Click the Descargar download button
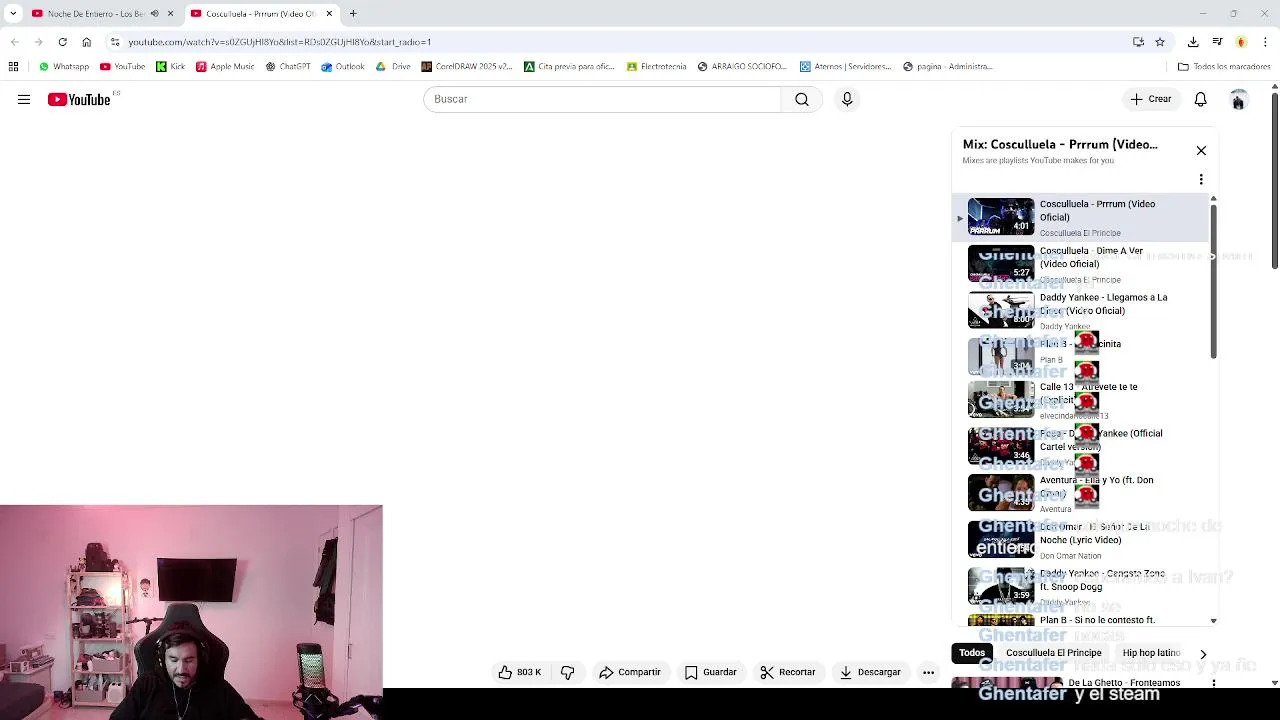This screenshot has height=720, width=1280. [870, 672]
